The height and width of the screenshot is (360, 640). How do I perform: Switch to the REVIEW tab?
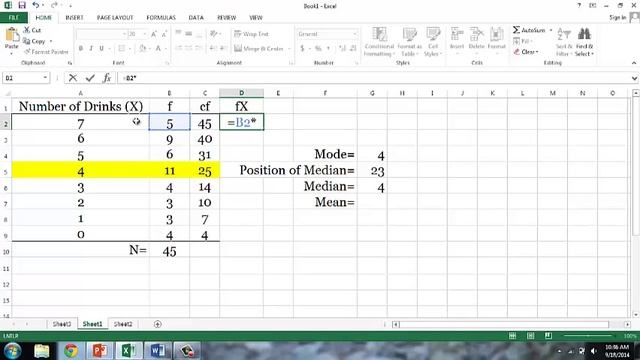pos(227,18)
